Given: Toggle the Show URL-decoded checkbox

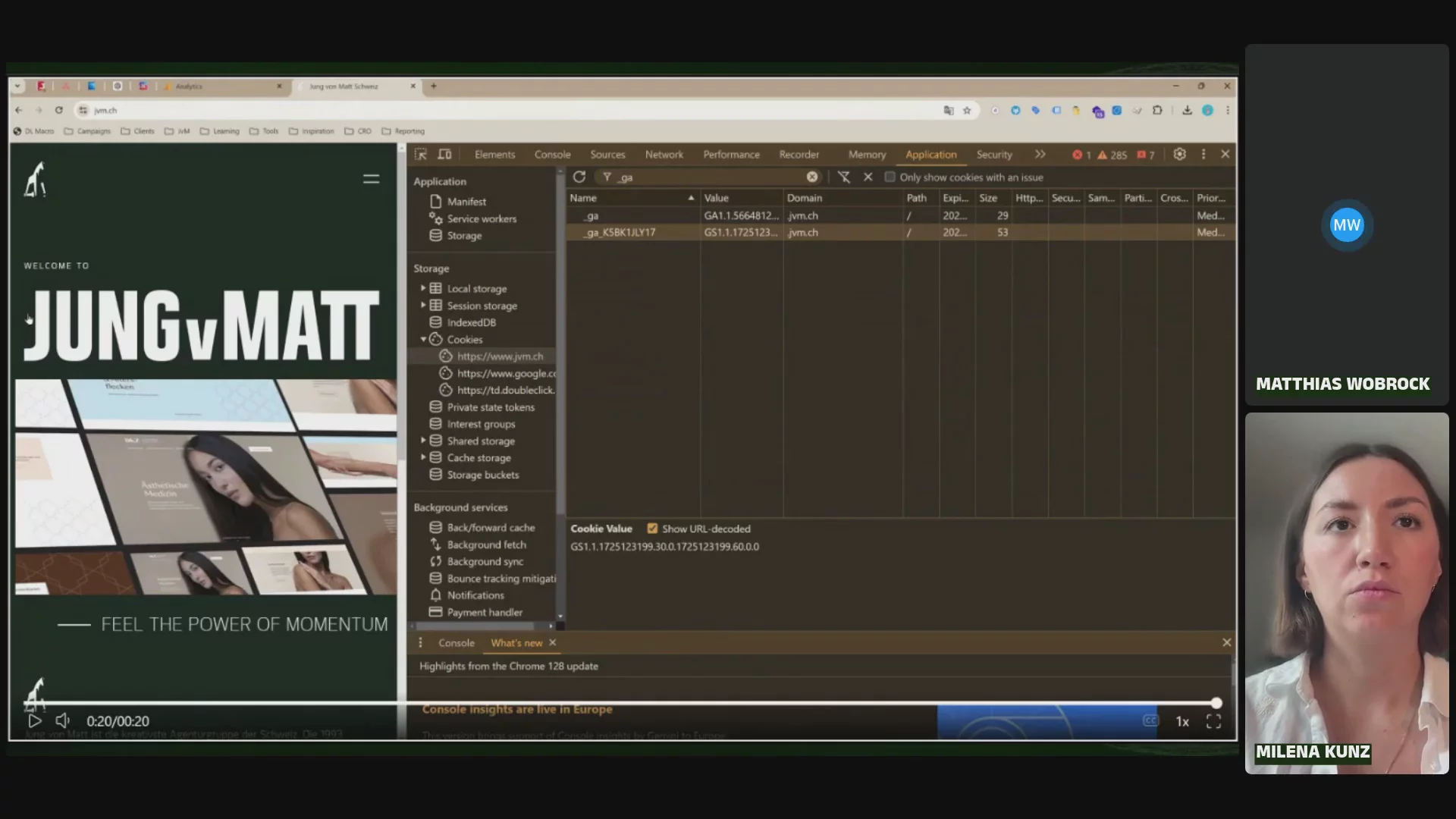Looking at the screenshot, I should tap(652, 529).
